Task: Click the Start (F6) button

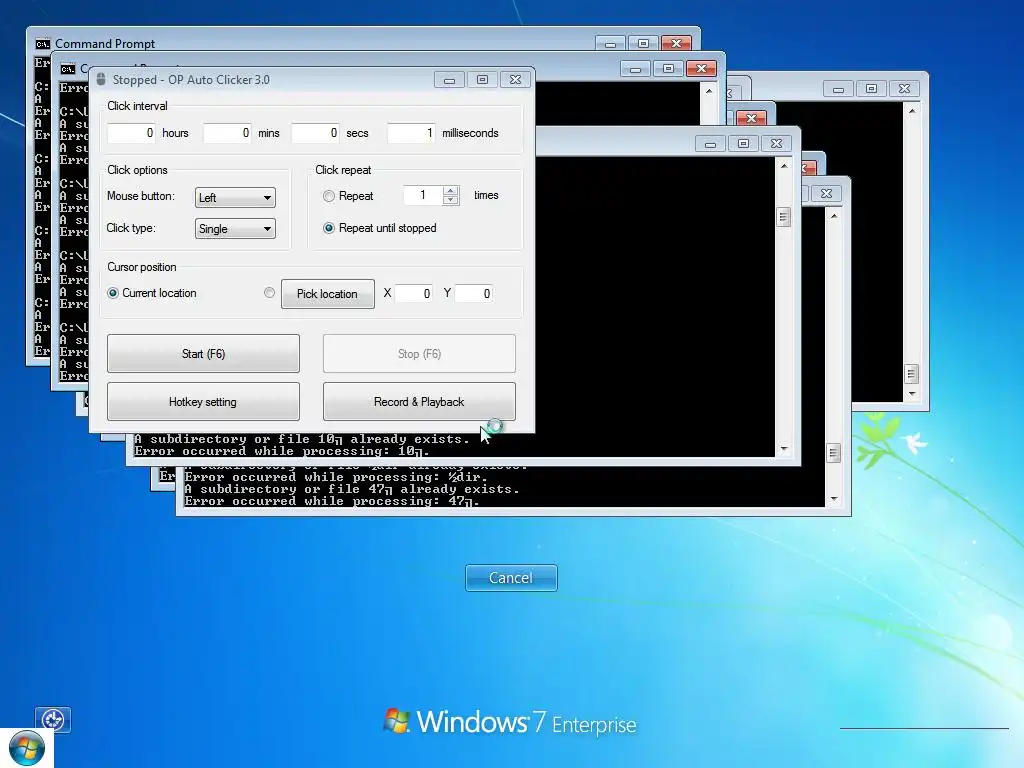Action: point(203,353)
